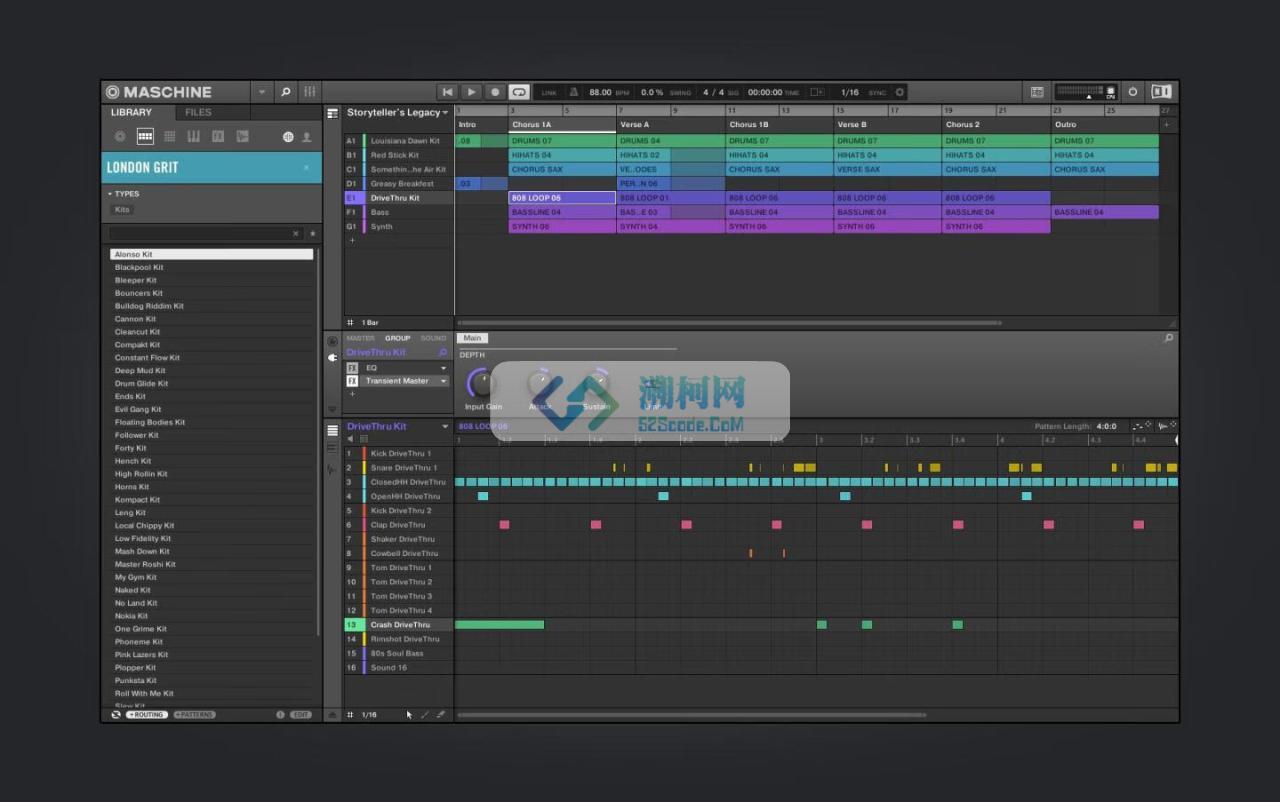Click the metronome icon in transport

[x=574, y=92]
